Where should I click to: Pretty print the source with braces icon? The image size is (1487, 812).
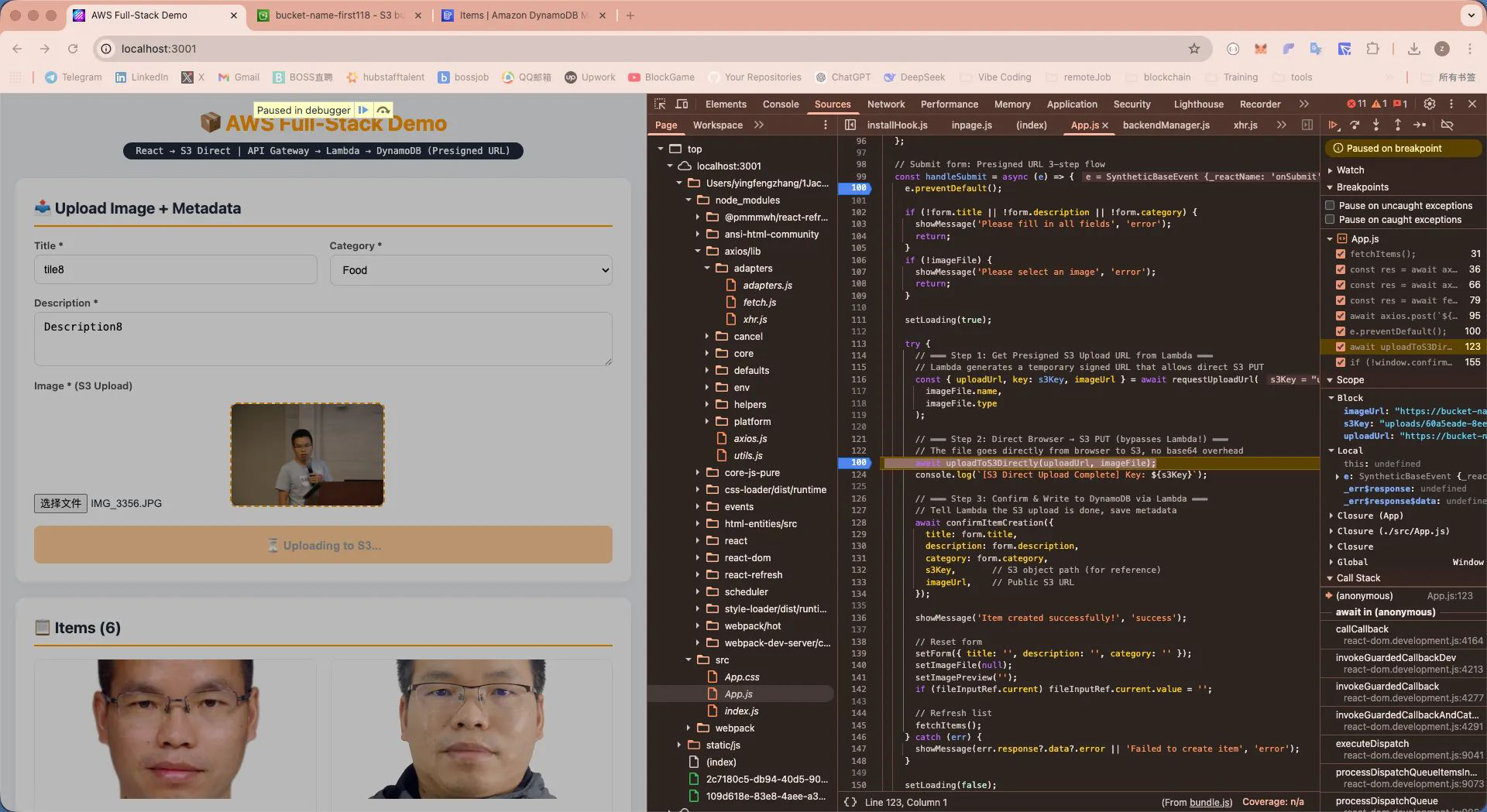tap(850, 802)
